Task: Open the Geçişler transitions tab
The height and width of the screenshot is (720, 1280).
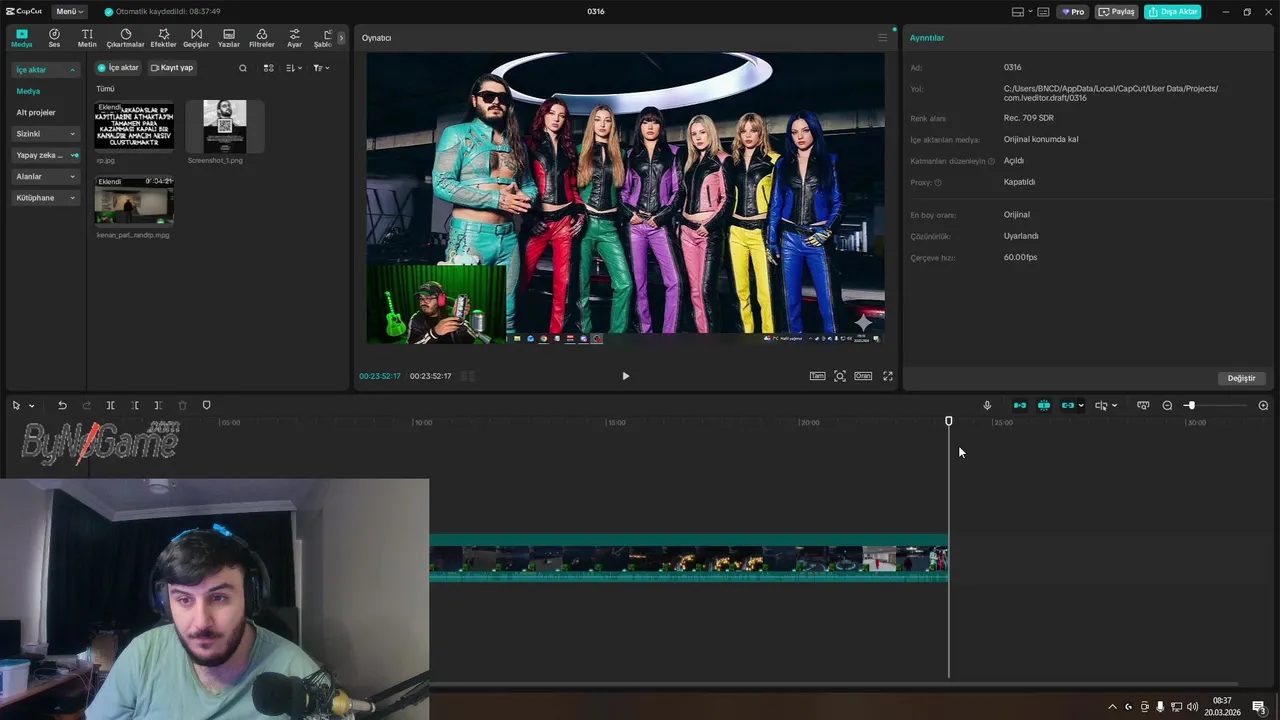Action: (x=196, y=38)
